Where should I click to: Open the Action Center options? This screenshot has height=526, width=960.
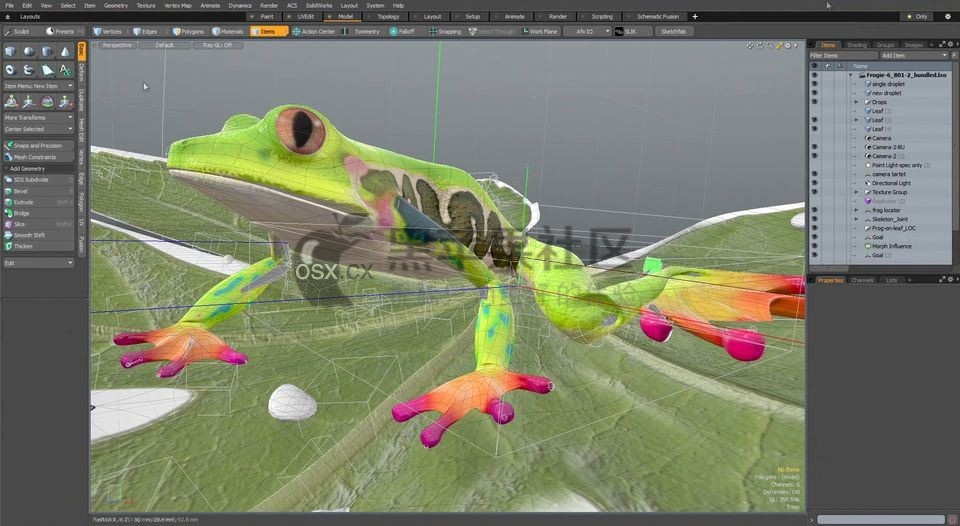point(313,31)
